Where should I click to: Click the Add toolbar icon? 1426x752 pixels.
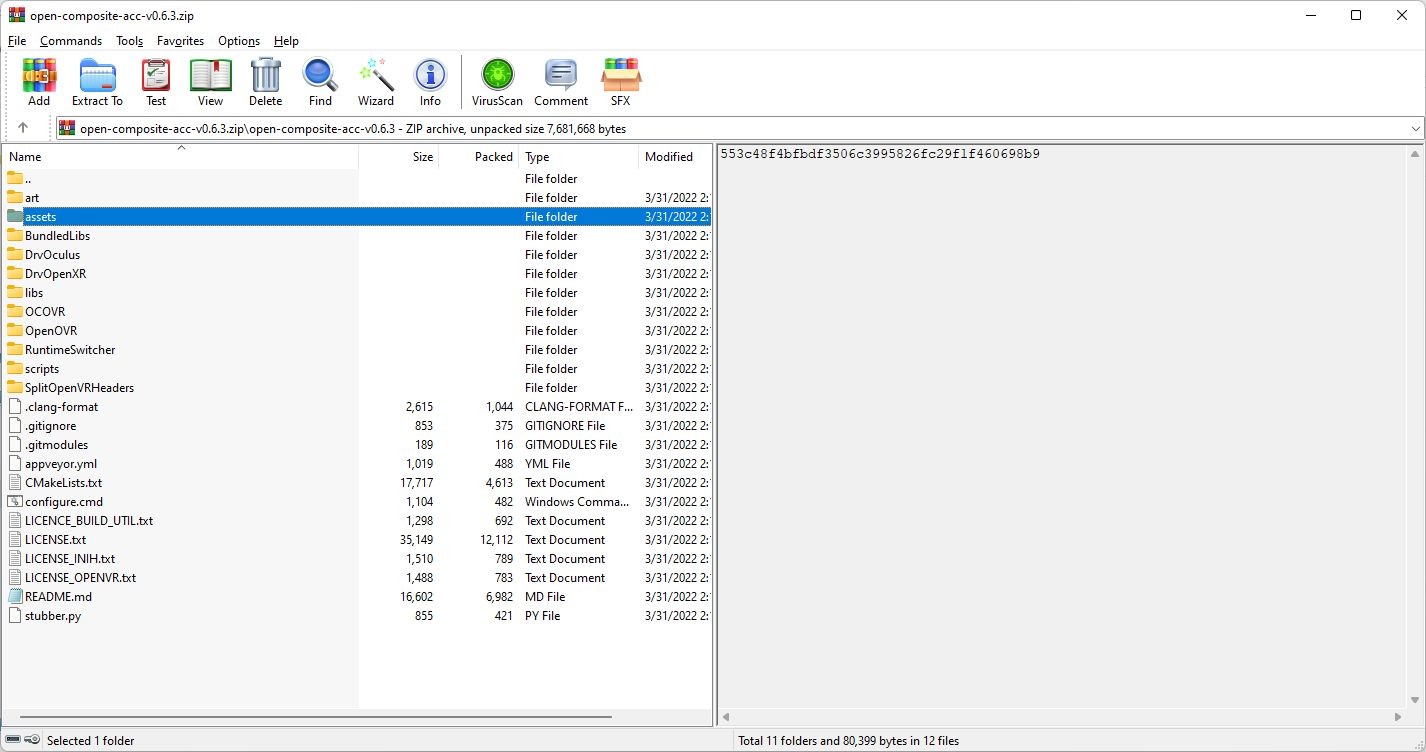pos(39,82)
